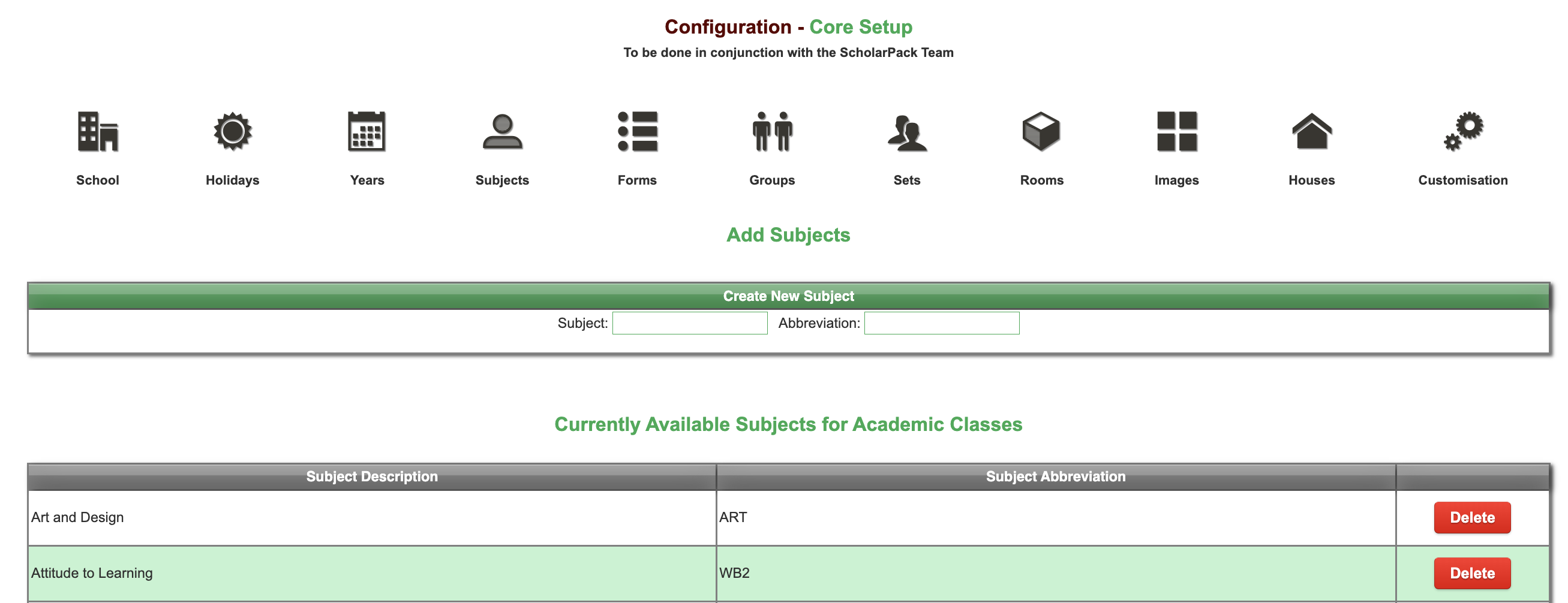This screenshot has height=603, width=1568.
Task: Click the Configuration - Core Setup title
Action: coord(788,27)
